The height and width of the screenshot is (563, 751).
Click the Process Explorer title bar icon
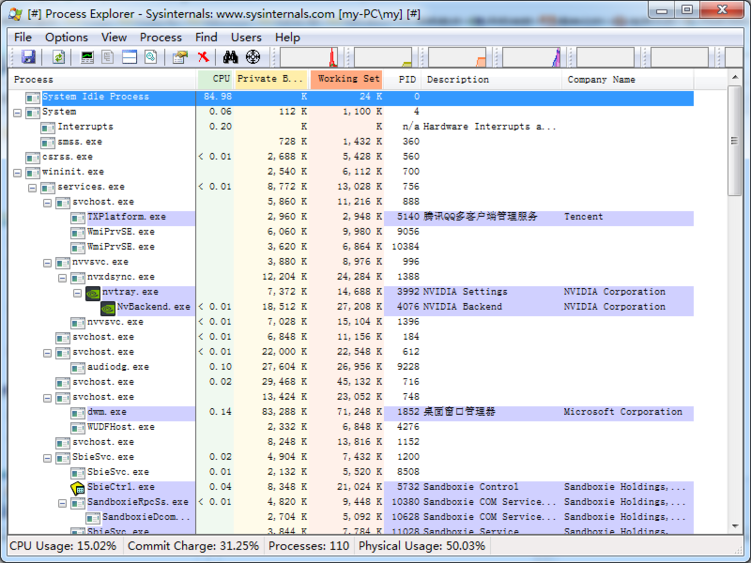click(15, 14)
